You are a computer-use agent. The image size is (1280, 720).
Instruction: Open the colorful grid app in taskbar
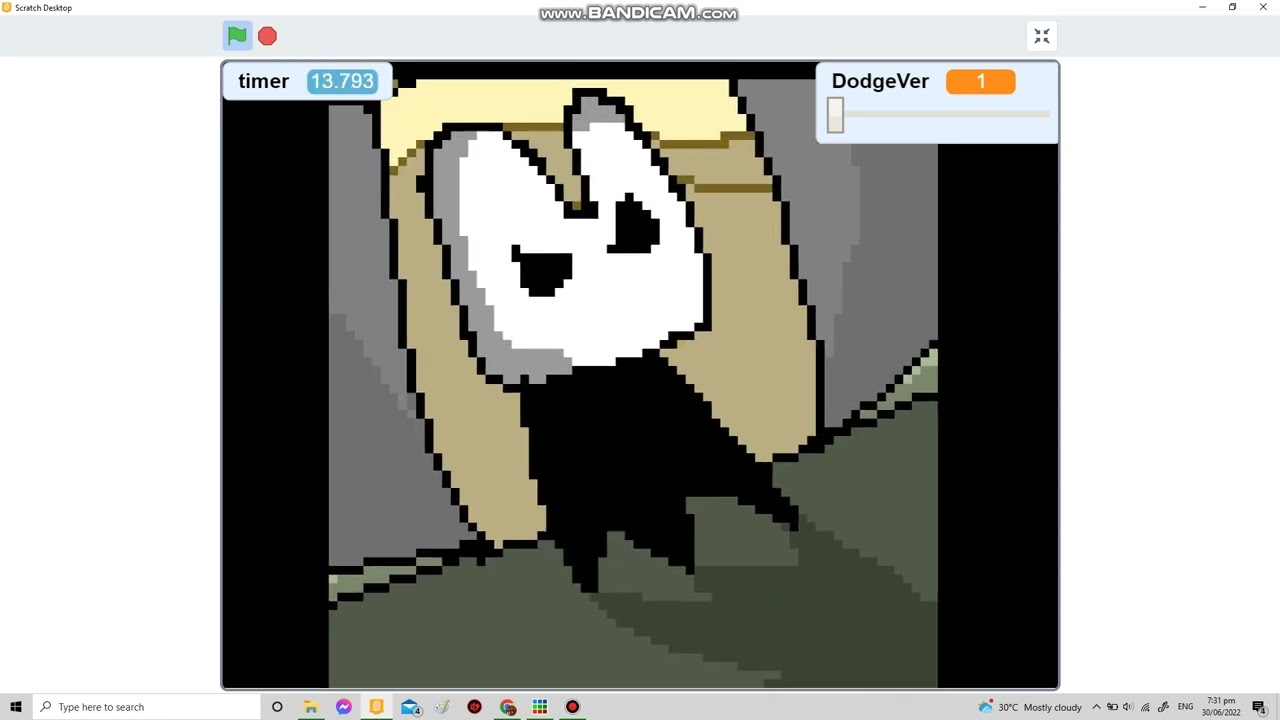click(540, 707)
